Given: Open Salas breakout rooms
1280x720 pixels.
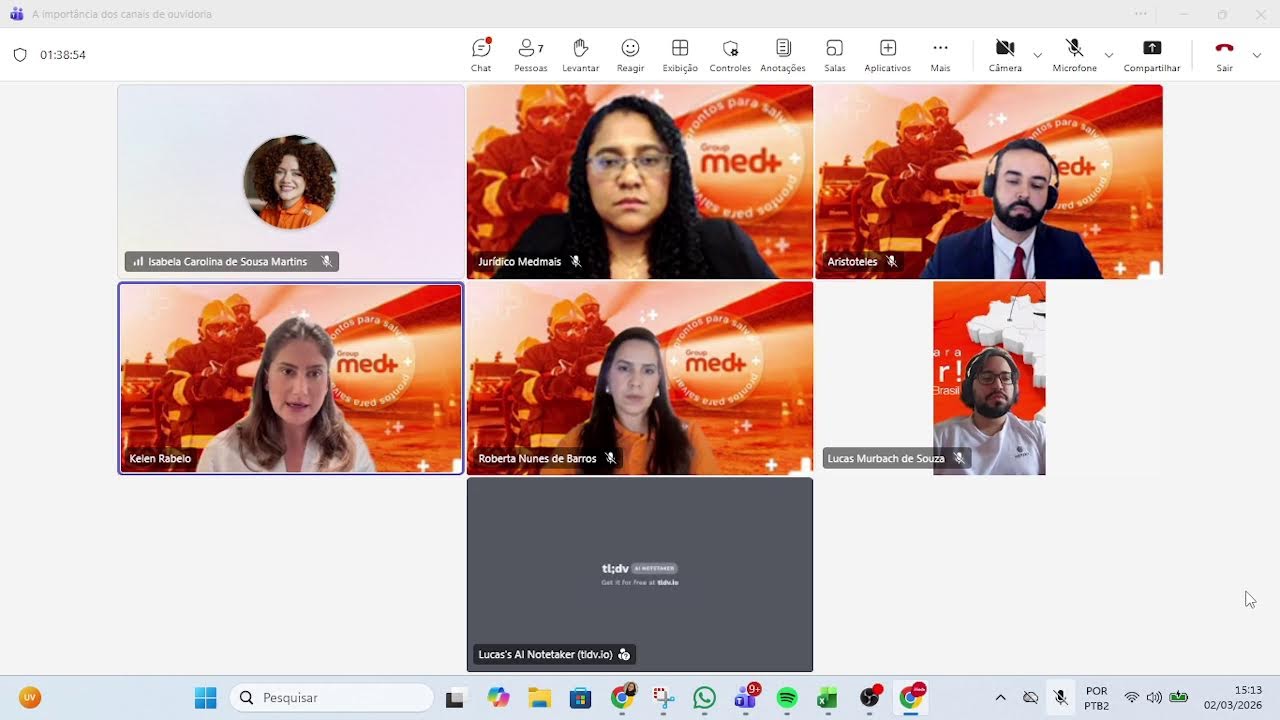Looking at the screenshot, I should [x=835, y=55].
